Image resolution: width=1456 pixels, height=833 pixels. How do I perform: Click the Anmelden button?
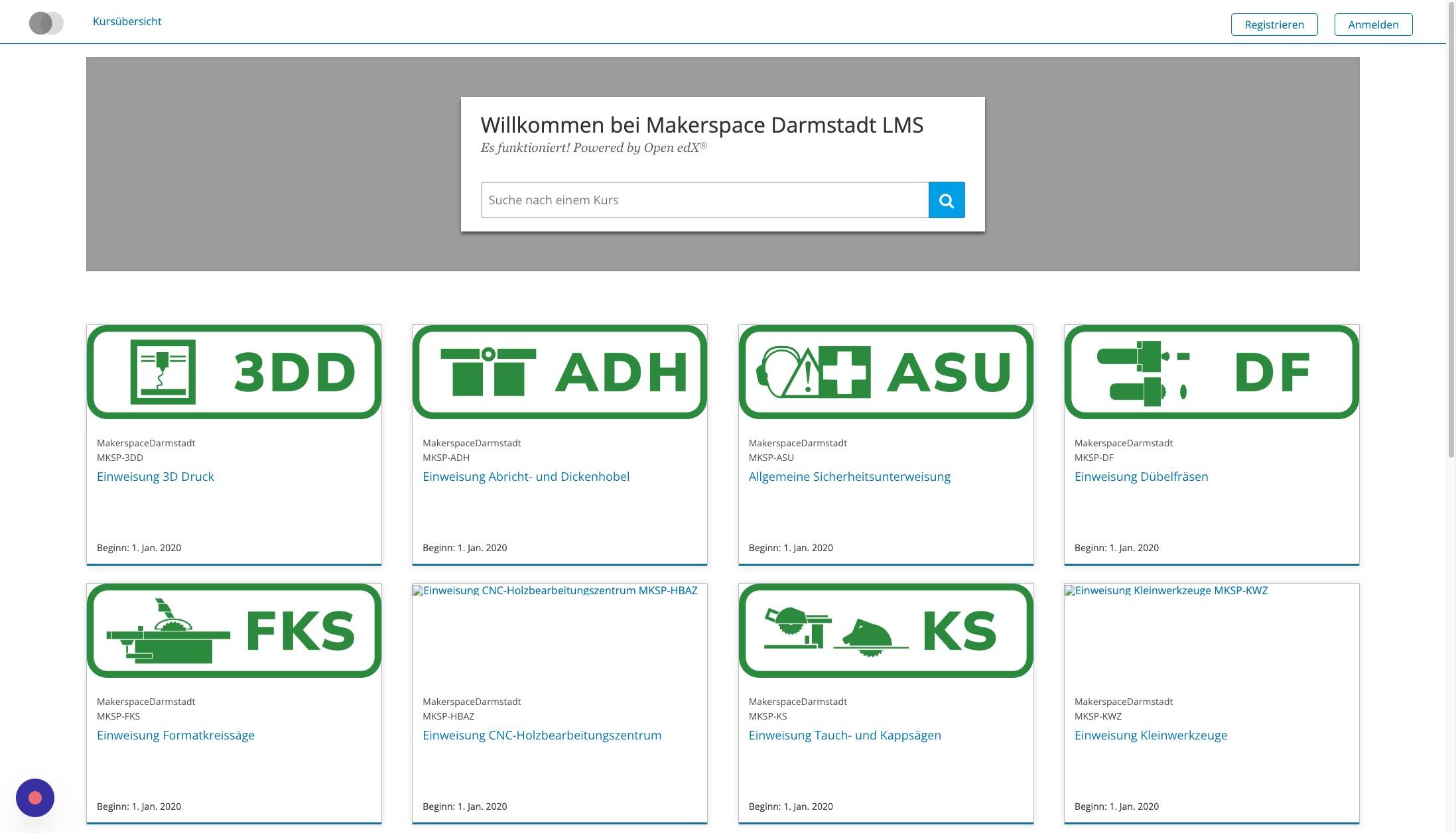point(1373,25)
